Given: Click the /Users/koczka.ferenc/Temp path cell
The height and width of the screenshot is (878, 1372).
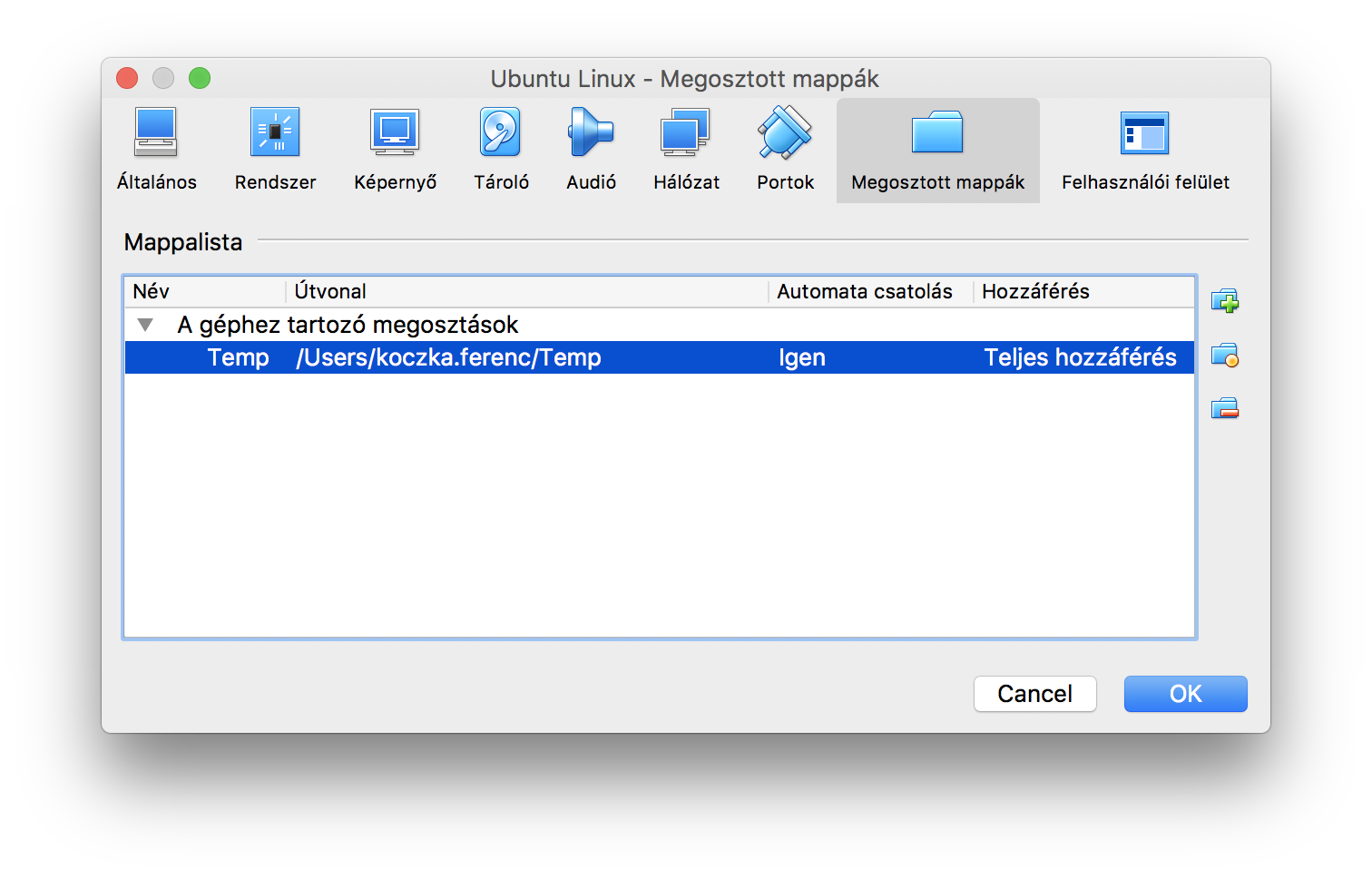Looking at the screenshot, I should click(x=448, y=357).
